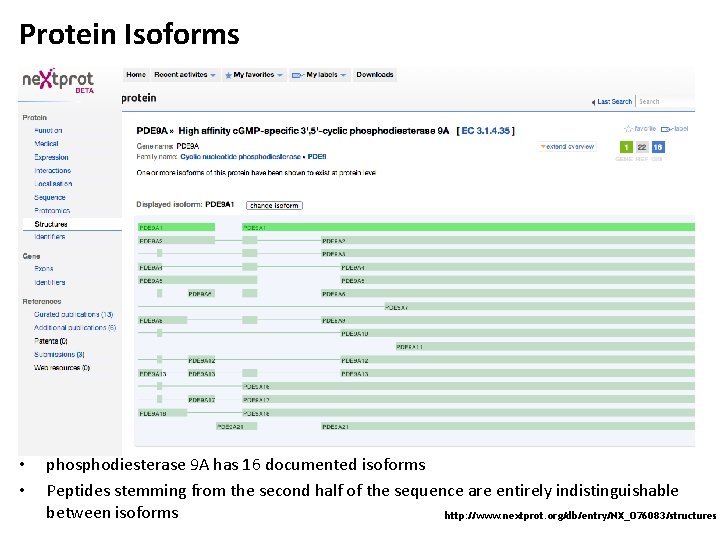The image size is (720, 540).
Task: Click the blue count badge showing 16
Action: [x=658, y=147]
